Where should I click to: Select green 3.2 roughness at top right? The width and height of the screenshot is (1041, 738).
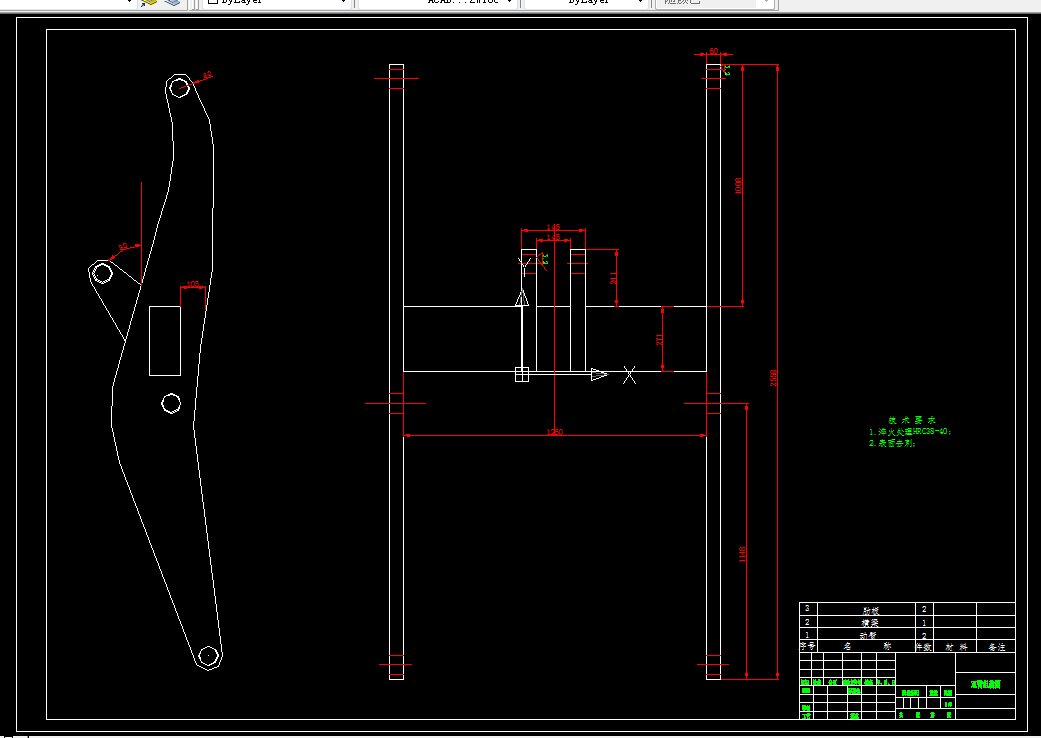coord(727,70)
